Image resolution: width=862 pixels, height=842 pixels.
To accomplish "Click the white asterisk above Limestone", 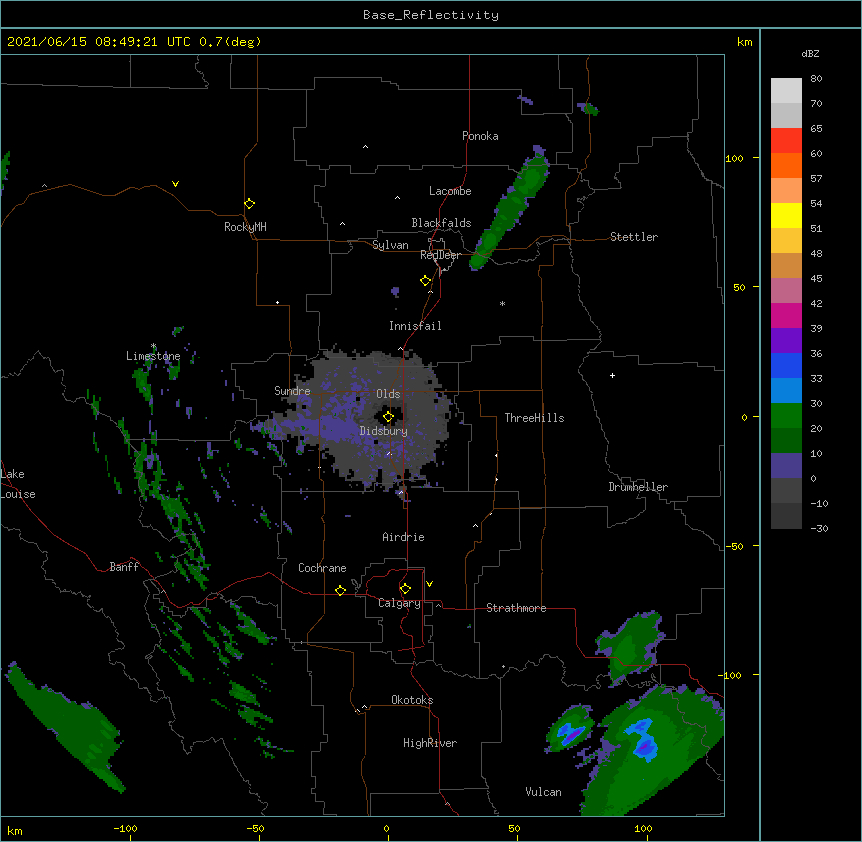I will pyautogui.click(x=153, y=346).
